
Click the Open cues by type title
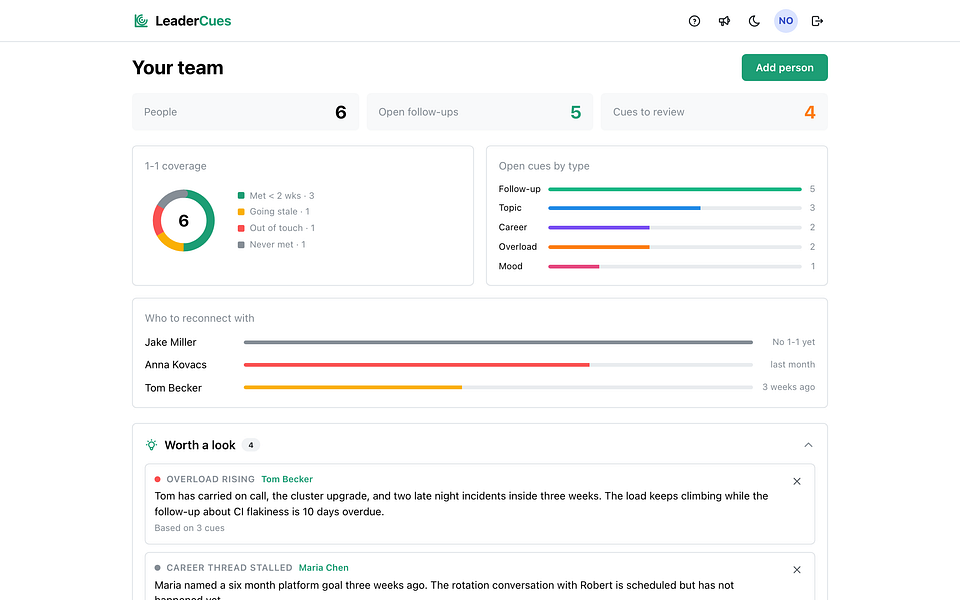tap(544, 166)
